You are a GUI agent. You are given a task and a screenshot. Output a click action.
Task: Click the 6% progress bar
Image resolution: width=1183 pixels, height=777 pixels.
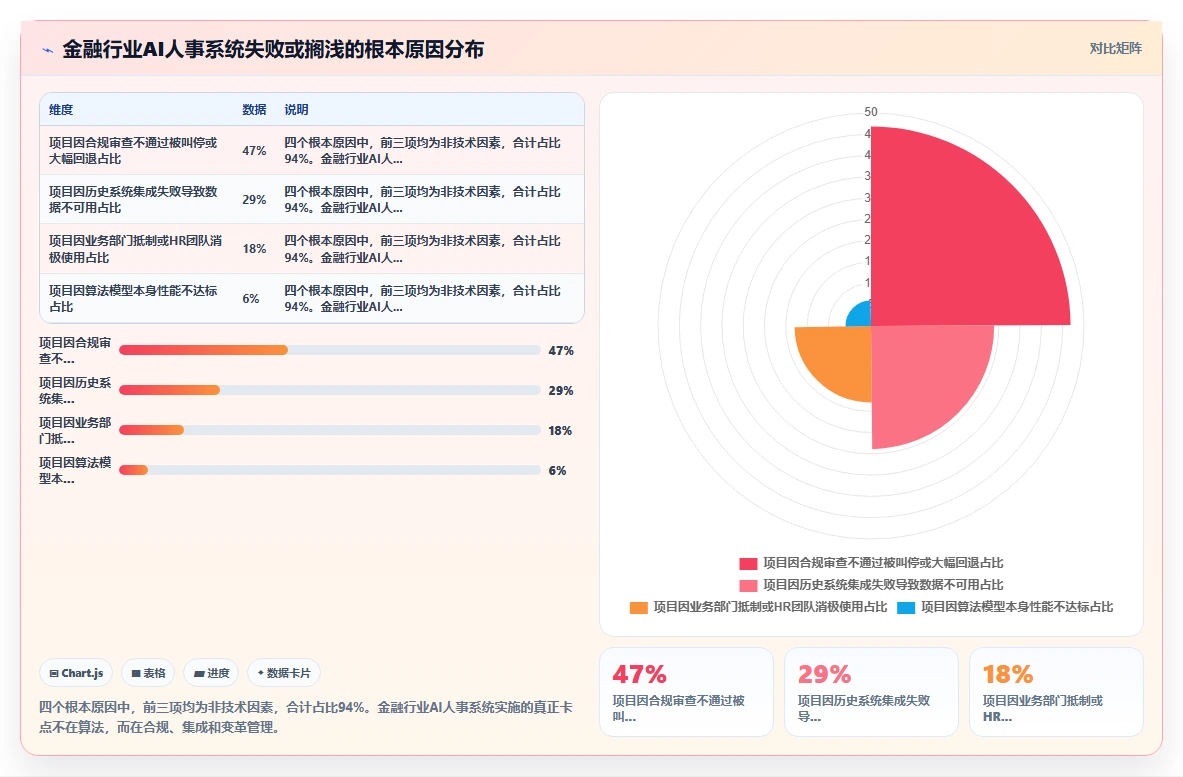[x=330, y=470]
